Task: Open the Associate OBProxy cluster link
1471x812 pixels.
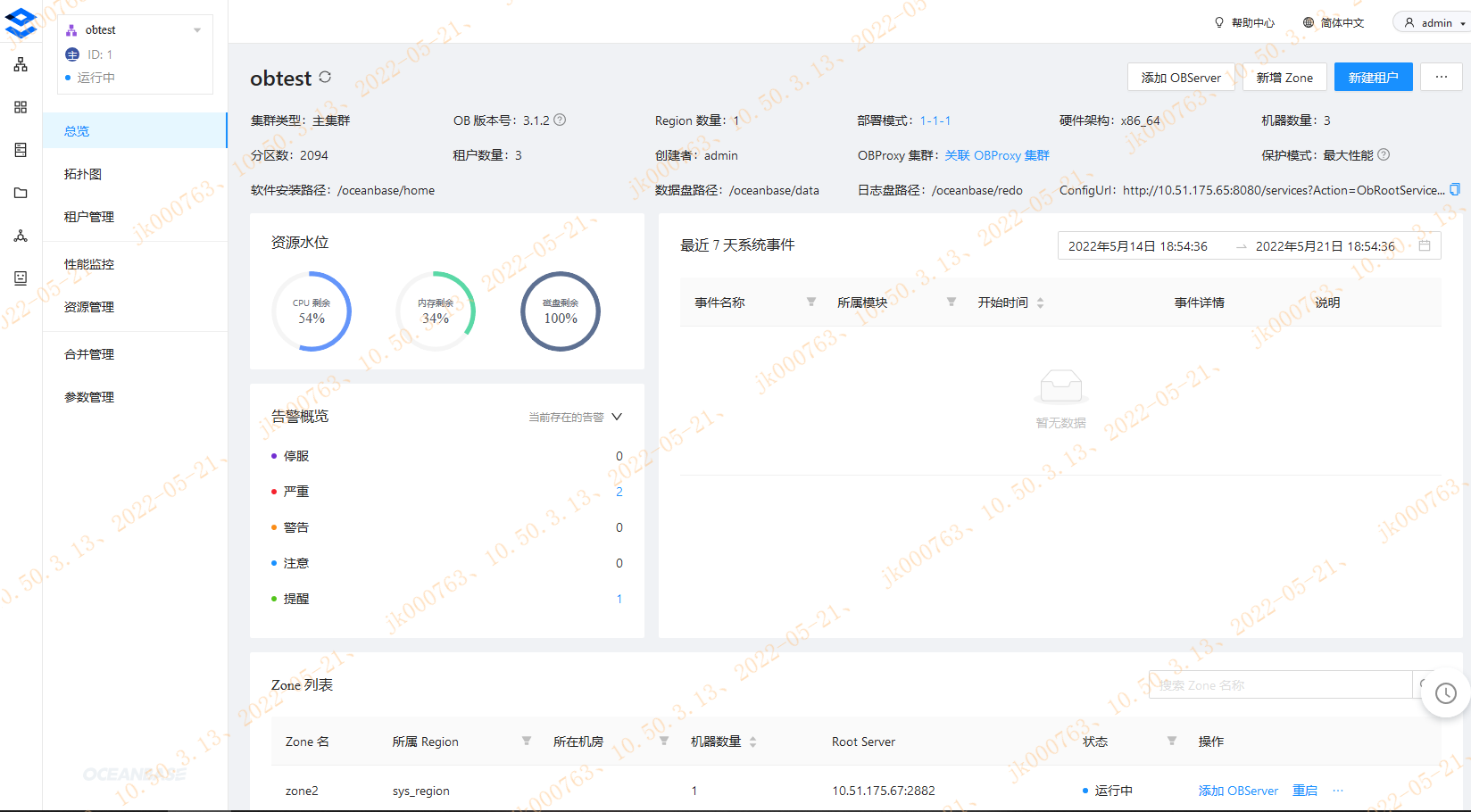Action: pyautogui.click(x=997, y=155)
